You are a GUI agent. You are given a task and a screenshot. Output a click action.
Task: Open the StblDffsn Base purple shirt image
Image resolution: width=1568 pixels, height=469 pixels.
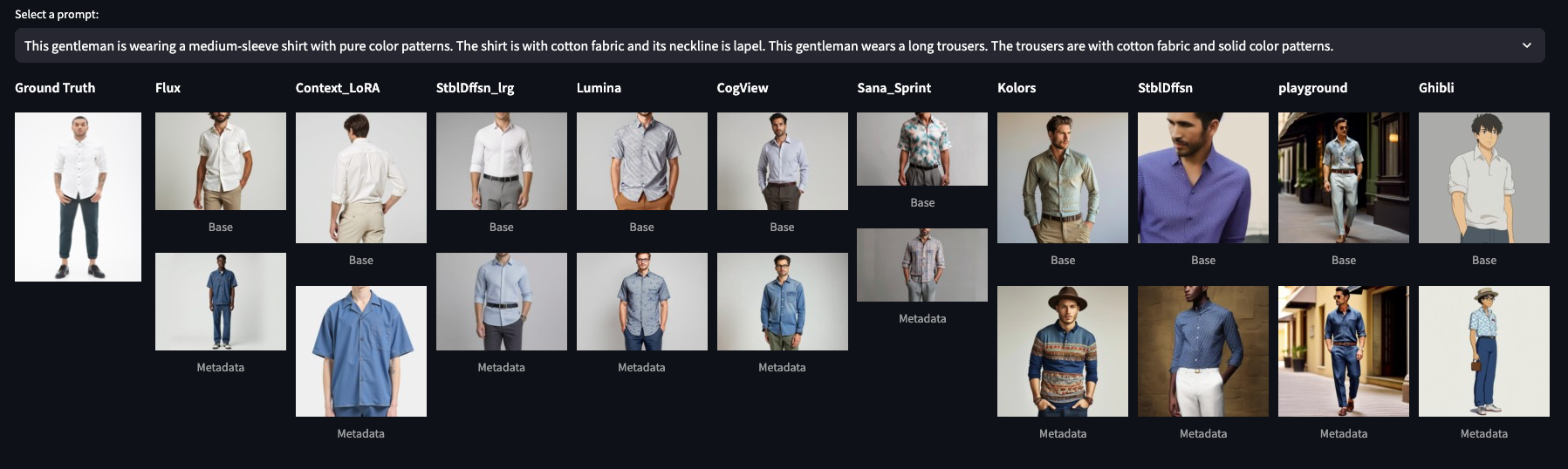[x=1203, y=178]
